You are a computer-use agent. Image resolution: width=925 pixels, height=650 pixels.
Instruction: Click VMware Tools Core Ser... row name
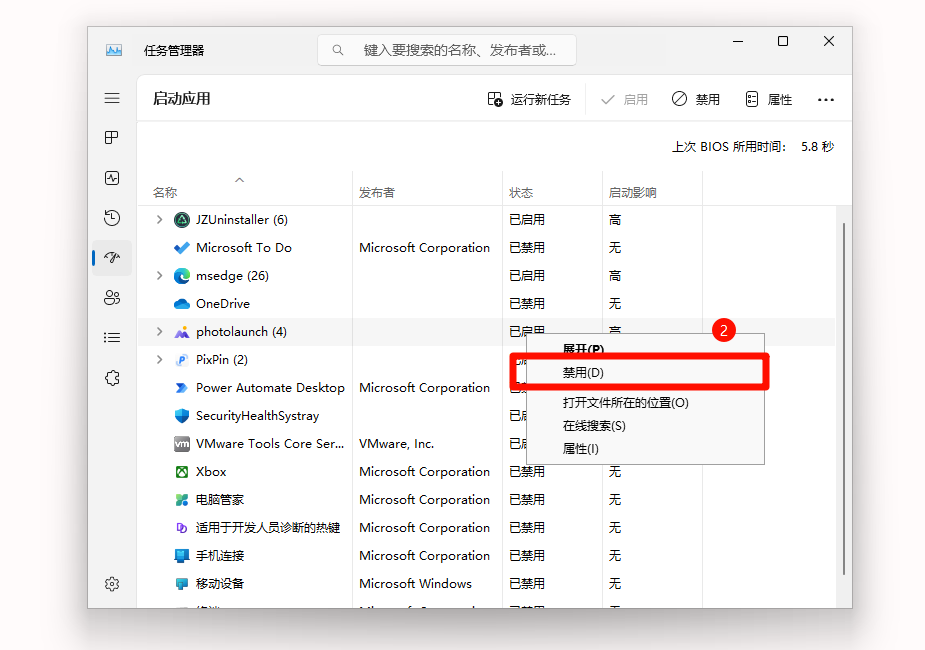tap(270, 444)
